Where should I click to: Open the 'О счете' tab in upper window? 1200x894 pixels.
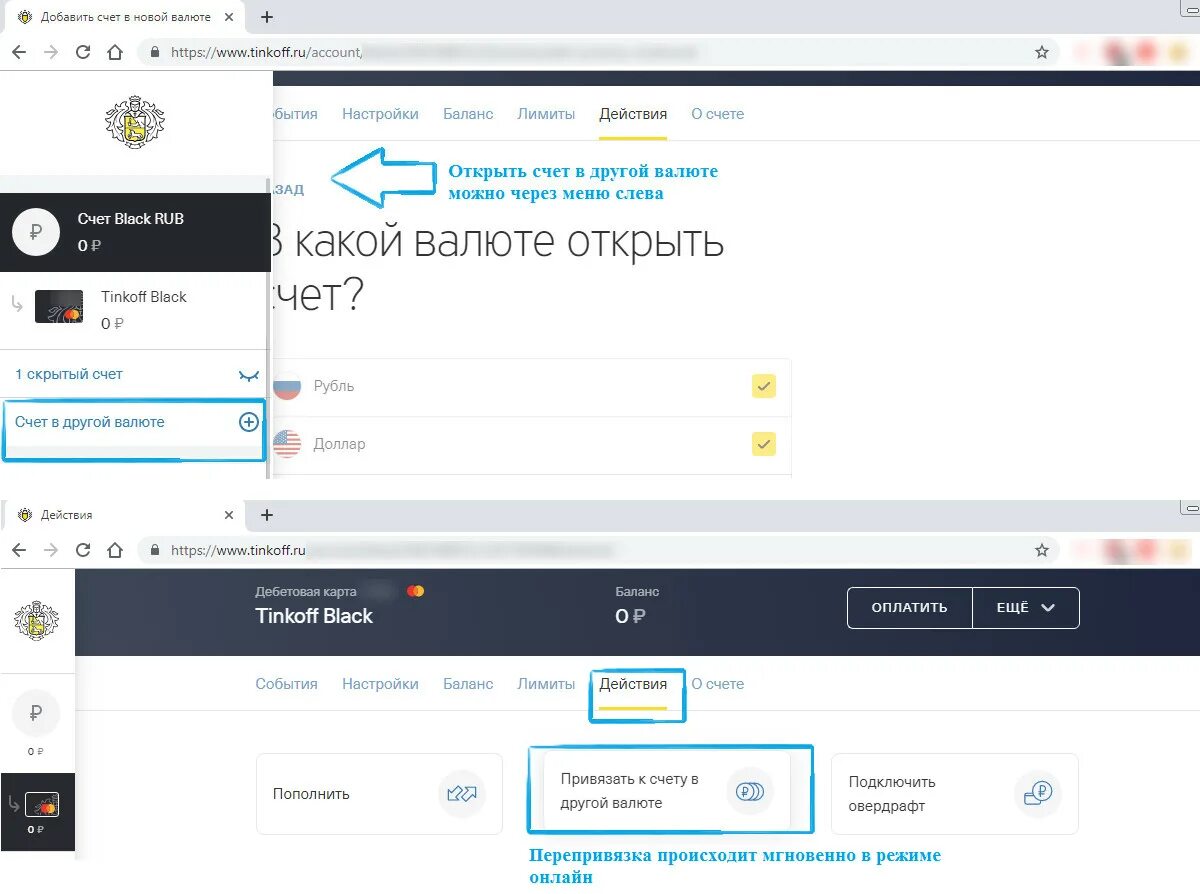(x=718, y=114)
